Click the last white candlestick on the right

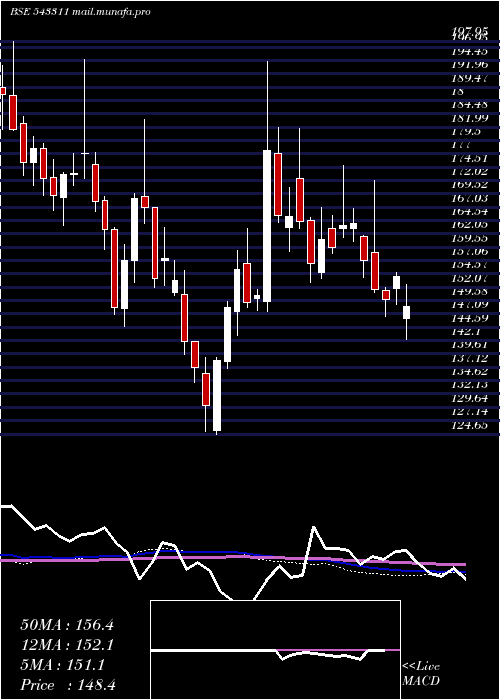pos(406,312)
